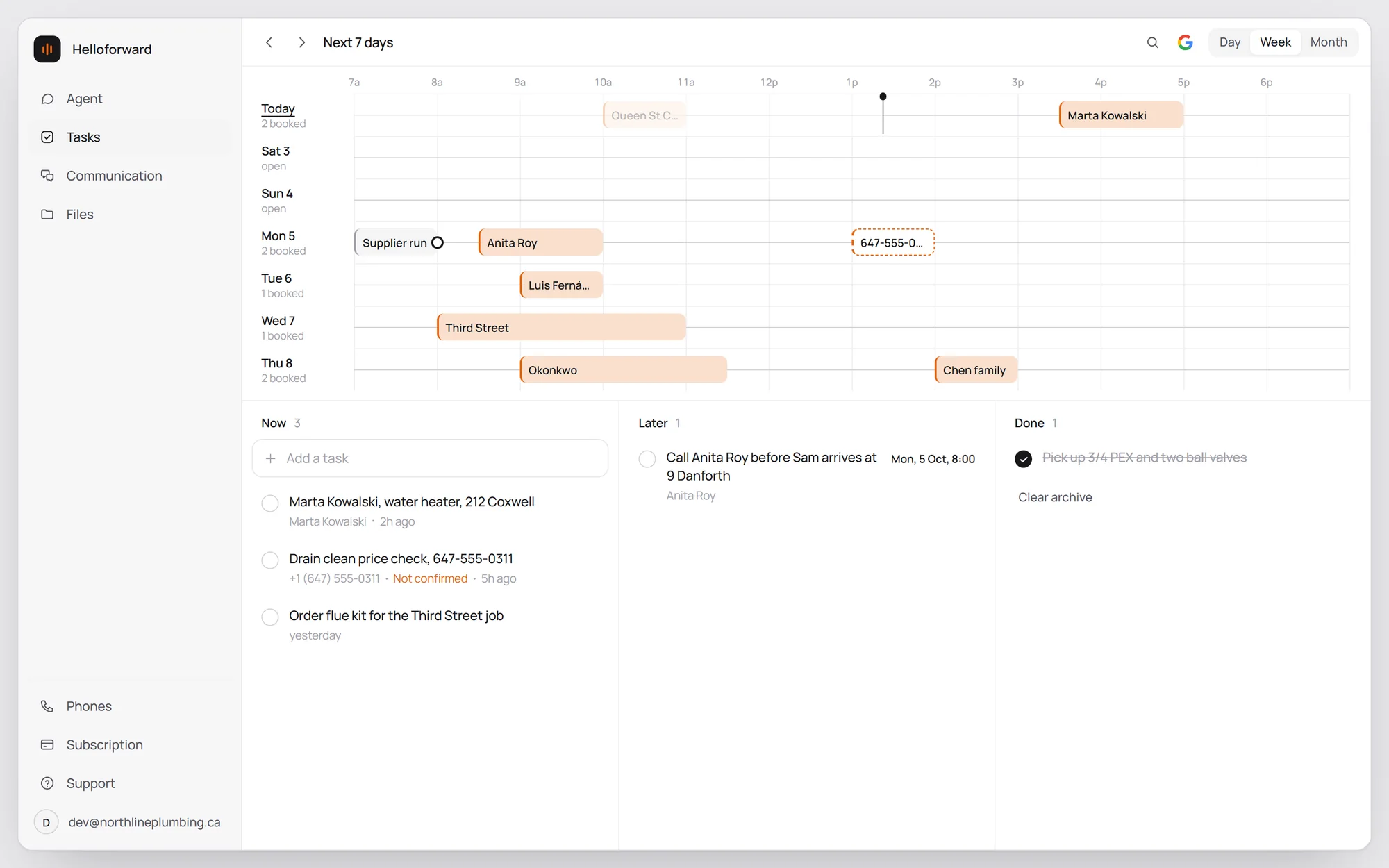Check off Call Anita Roy task
This screenshot has width=1389, height=868.
pos(647,459)
